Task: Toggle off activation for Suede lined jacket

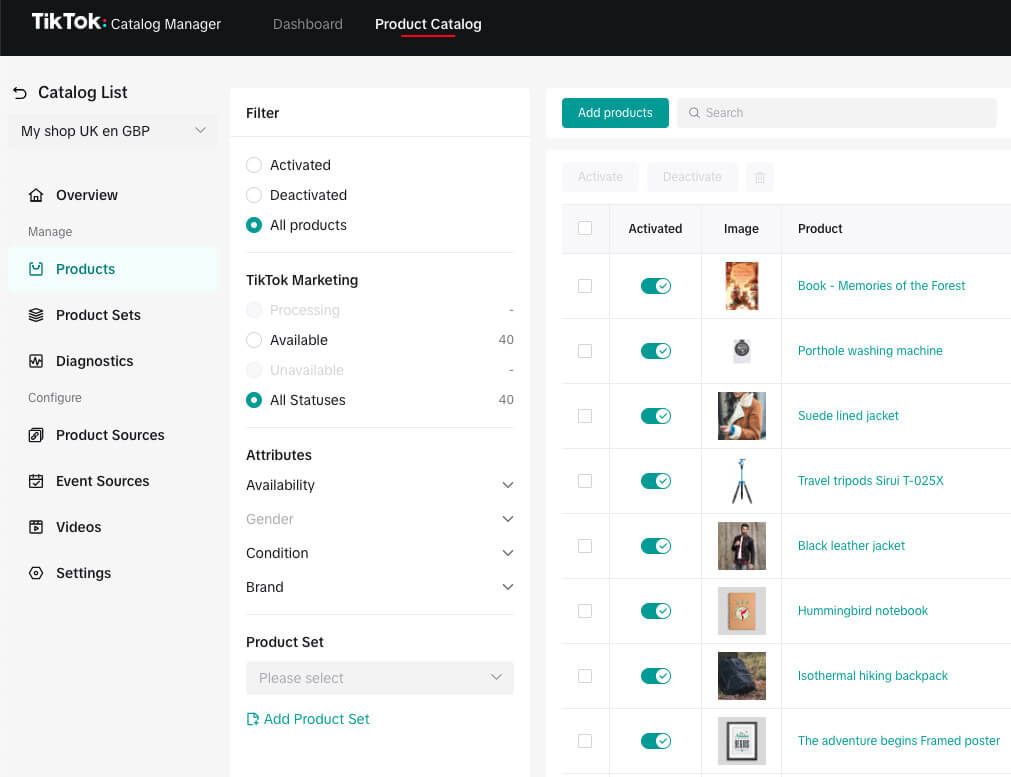Action: (x=656, y=416)
